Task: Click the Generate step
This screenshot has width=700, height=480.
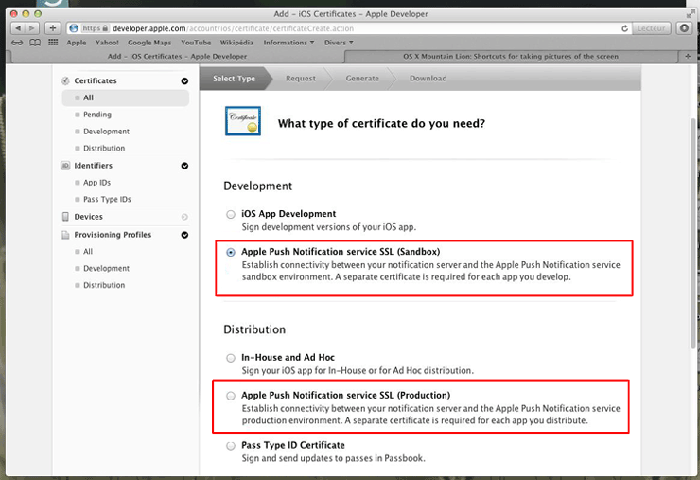Action: pos(362,78)
